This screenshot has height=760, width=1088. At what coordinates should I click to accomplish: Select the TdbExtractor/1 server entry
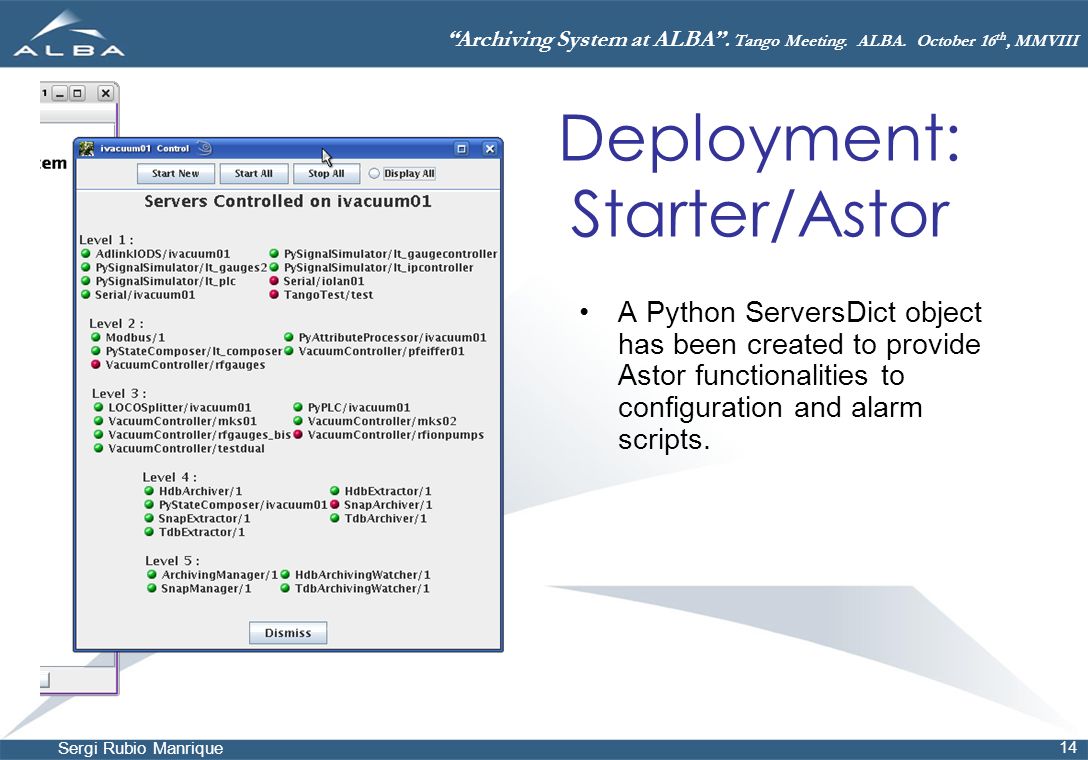click(202, 532)
